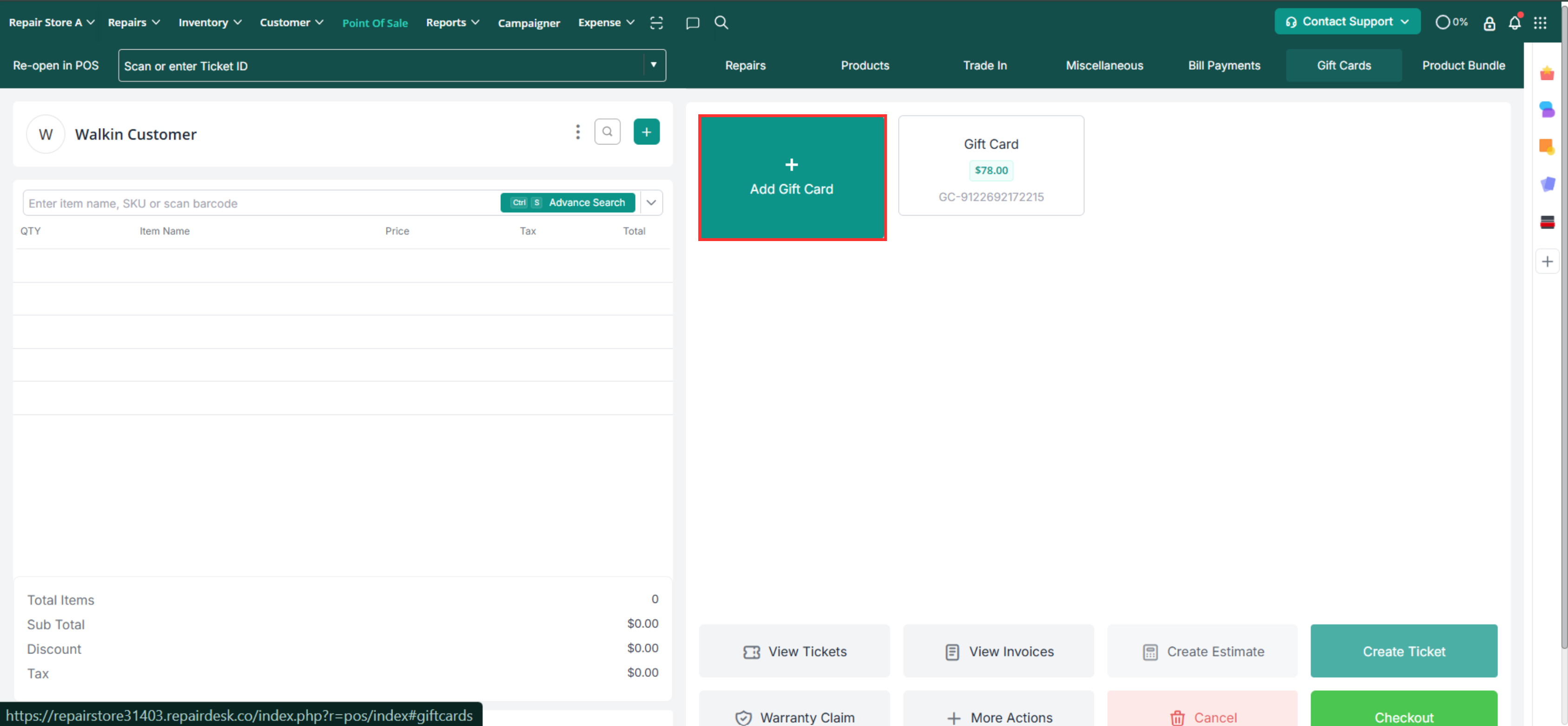Click the red-orange sidebar extension icon

[1547, 74]
